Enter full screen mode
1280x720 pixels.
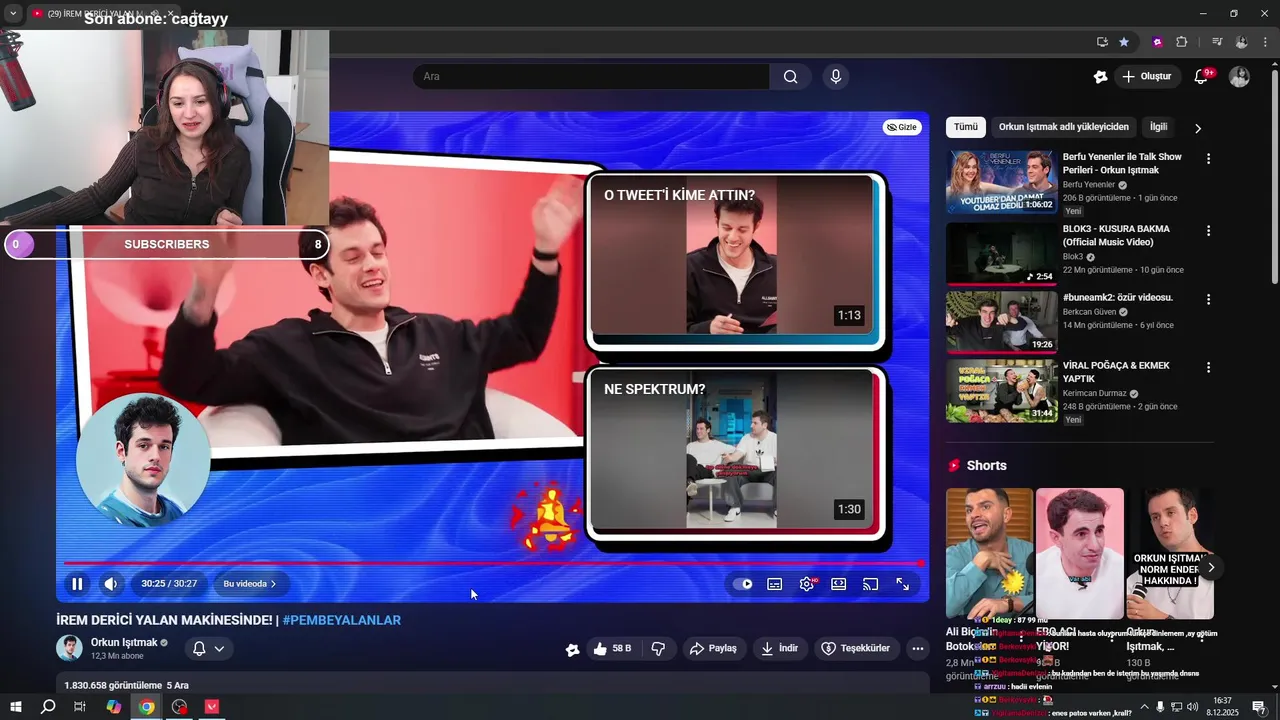(x=903, y=584)
